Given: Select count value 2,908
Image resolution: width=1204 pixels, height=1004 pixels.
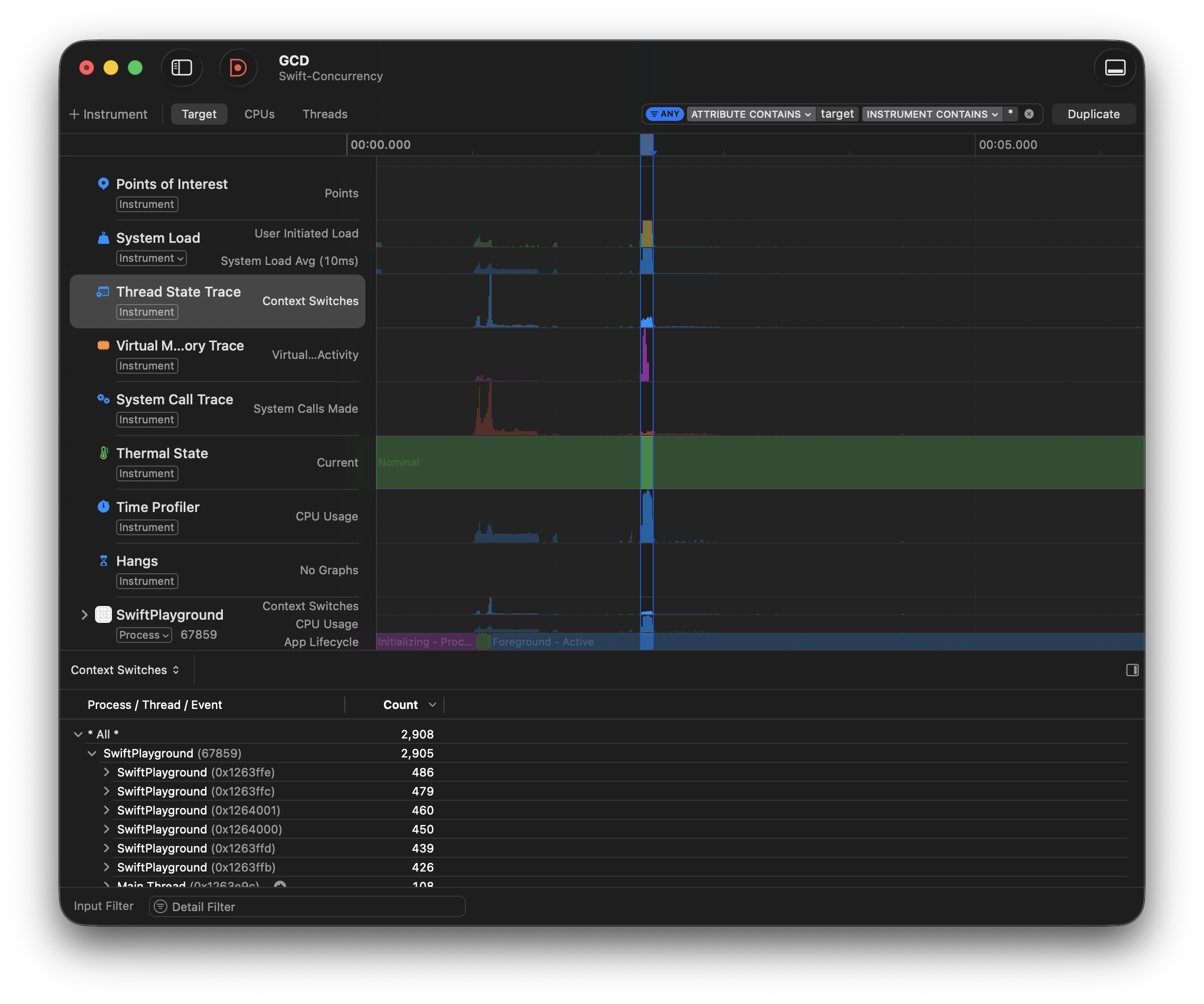Looking at the screenshot, I should pos(417,734).
